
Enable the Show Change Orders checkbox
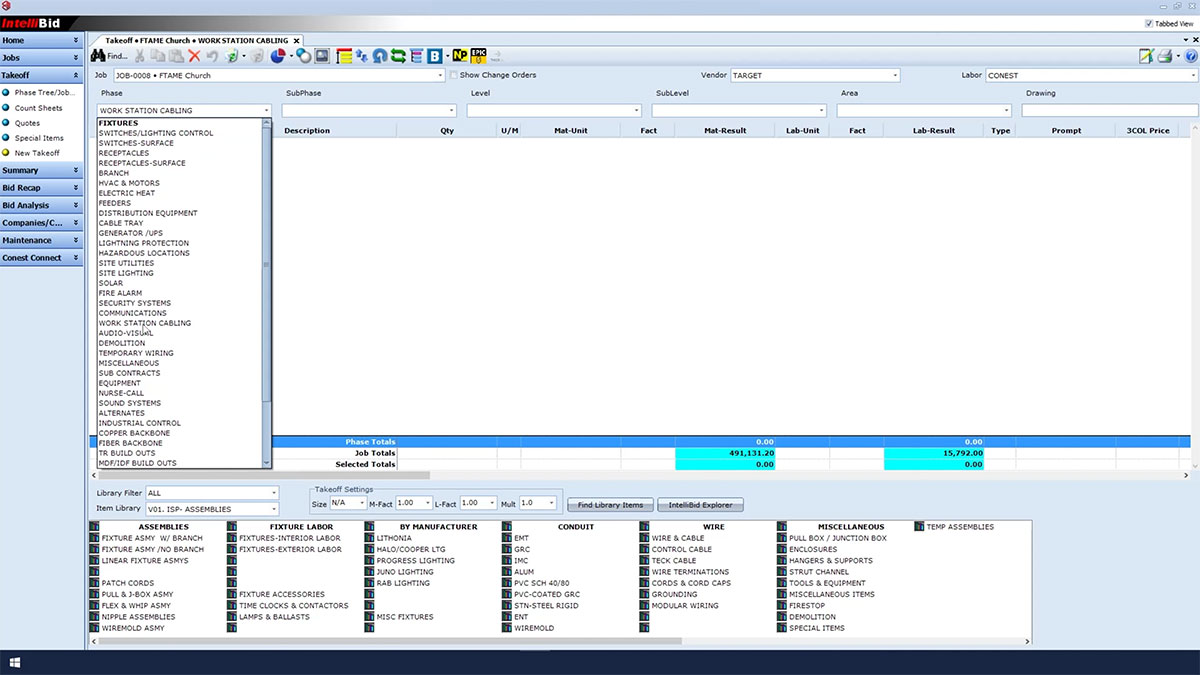coord(454,75)
